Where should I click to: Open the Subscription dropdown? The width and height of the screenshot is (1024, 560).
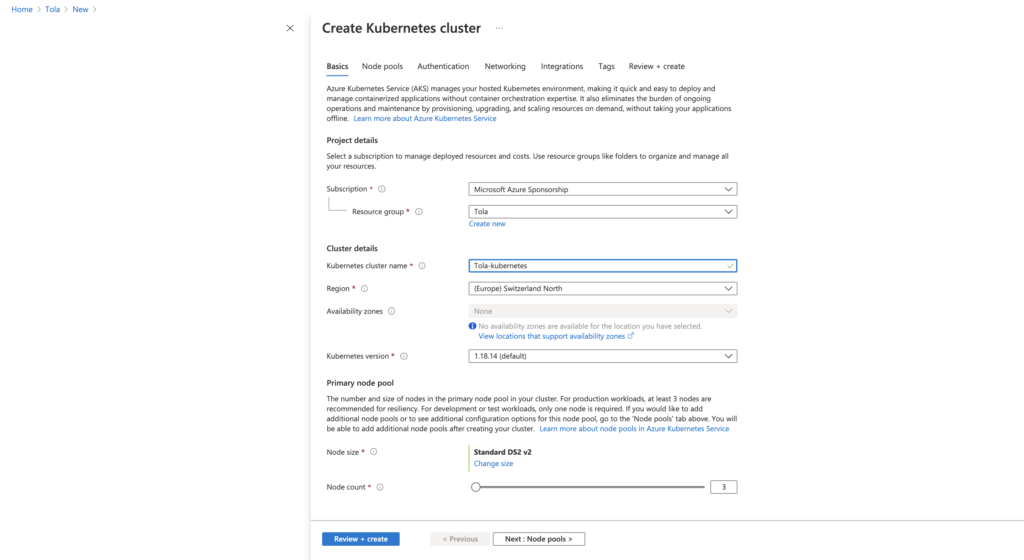pos(602,189)
